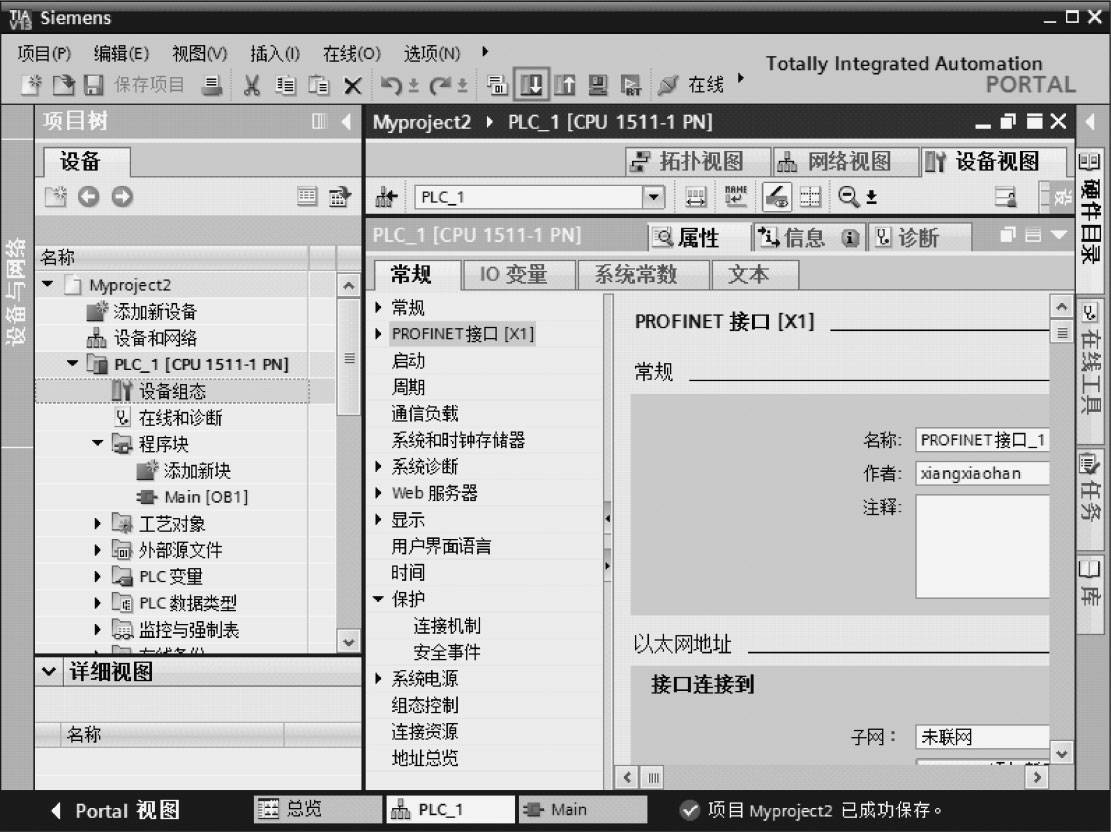Image resolution: width=1111 pixels, height=832 pixels.
Task: Click the paste icon in the toolbar
Action: click(319, 85)
